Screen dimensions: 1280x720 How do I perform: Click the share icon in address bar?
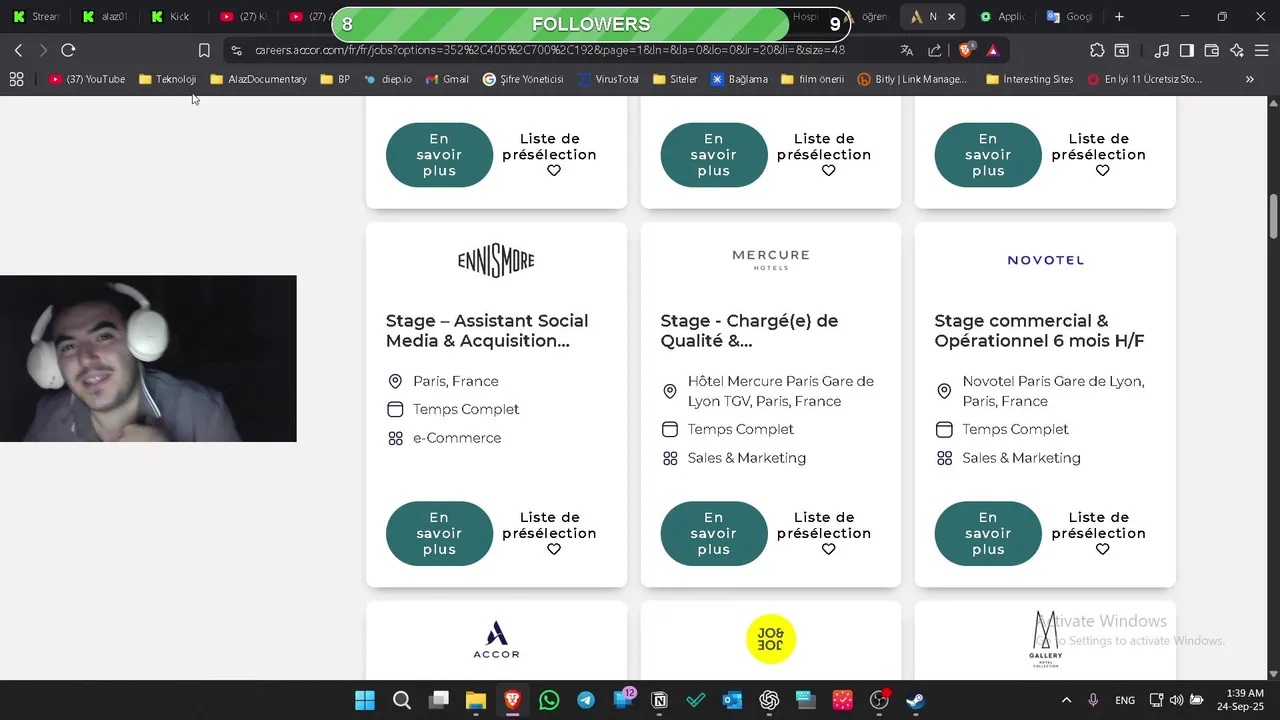pos(935,50)
